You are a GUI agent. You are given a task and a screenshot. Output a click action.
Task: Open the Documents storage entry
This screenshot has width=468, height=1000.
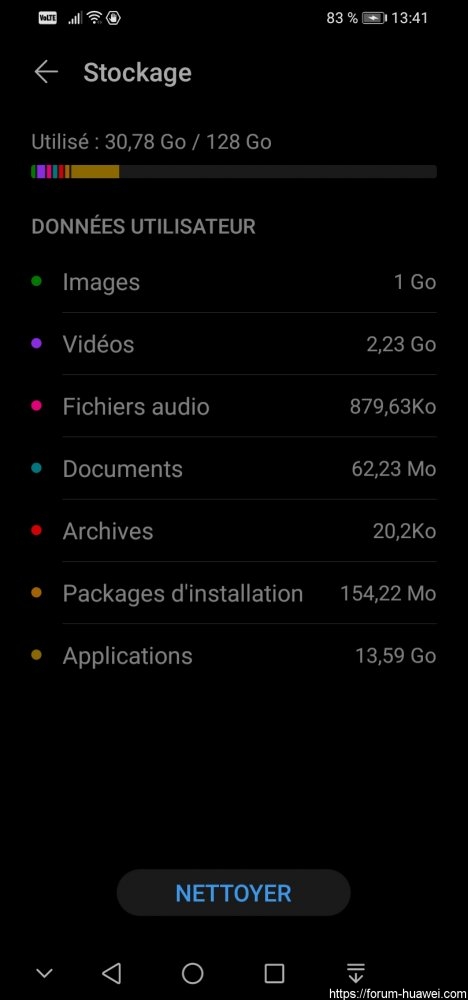[234, 469]
